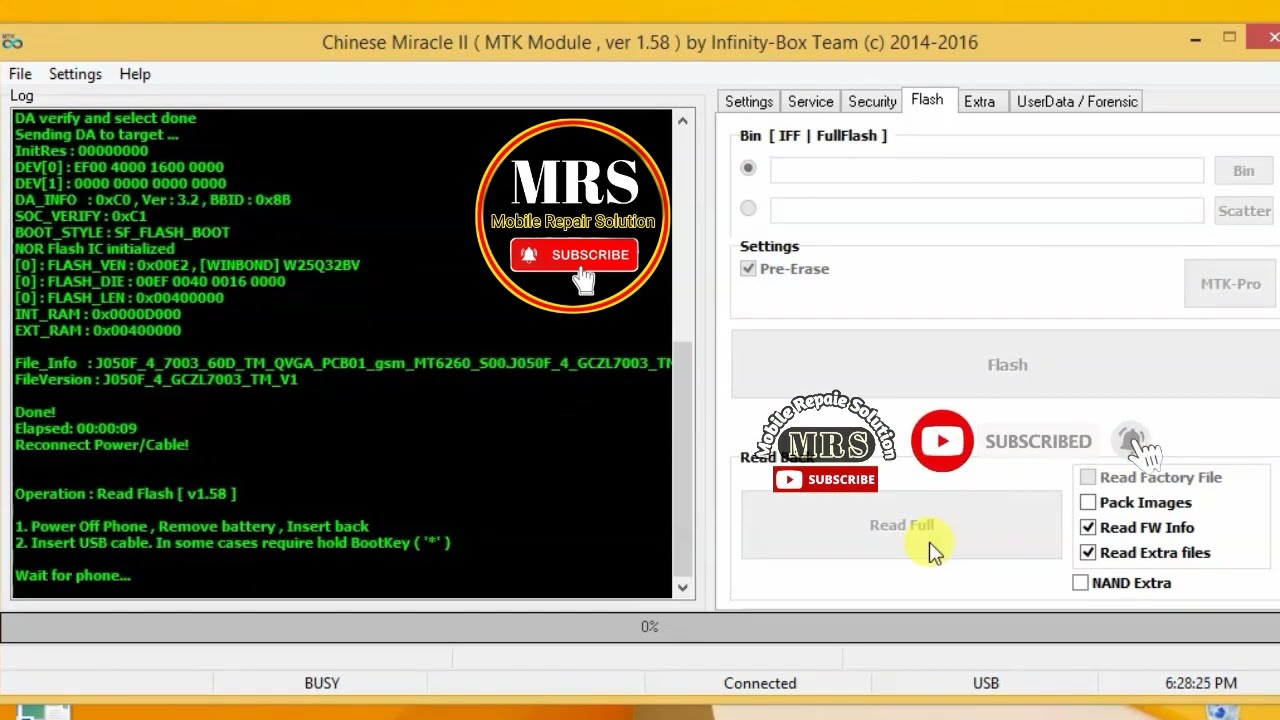Open the Help menu
The image size is (1280, 720).
135,74
